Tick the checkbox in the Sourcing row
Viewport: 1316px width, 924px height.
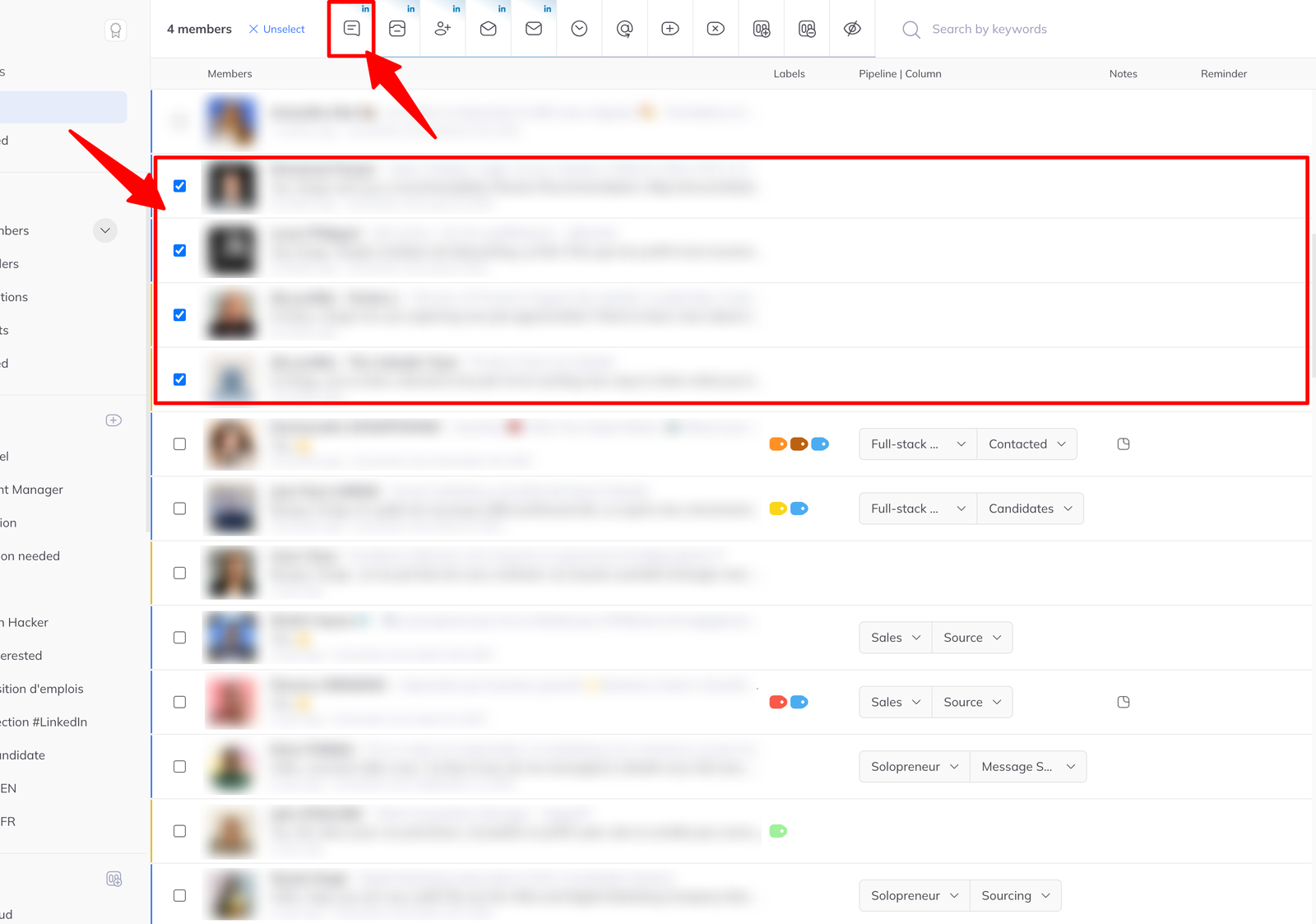pos(180,895)
